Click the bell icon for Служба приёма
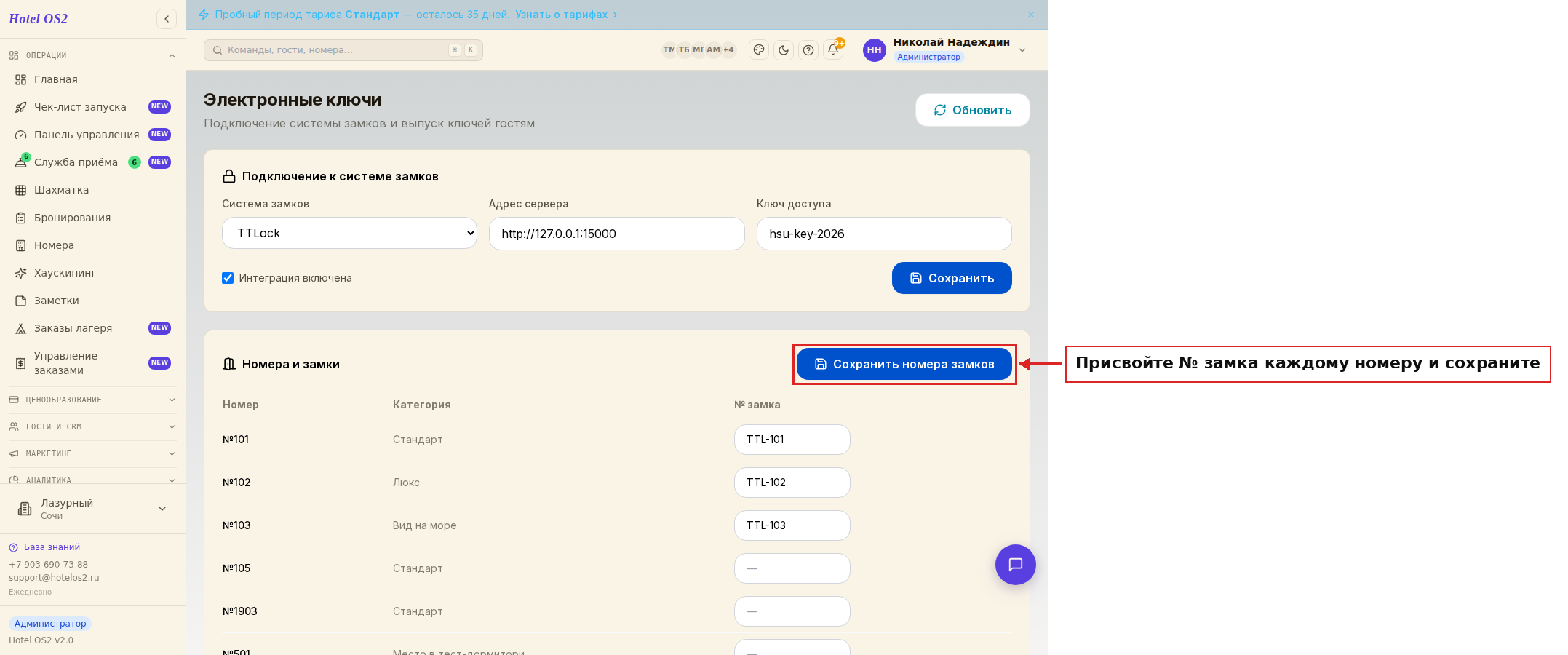This screenshot has height=655, width=1568. coord(21,162)
